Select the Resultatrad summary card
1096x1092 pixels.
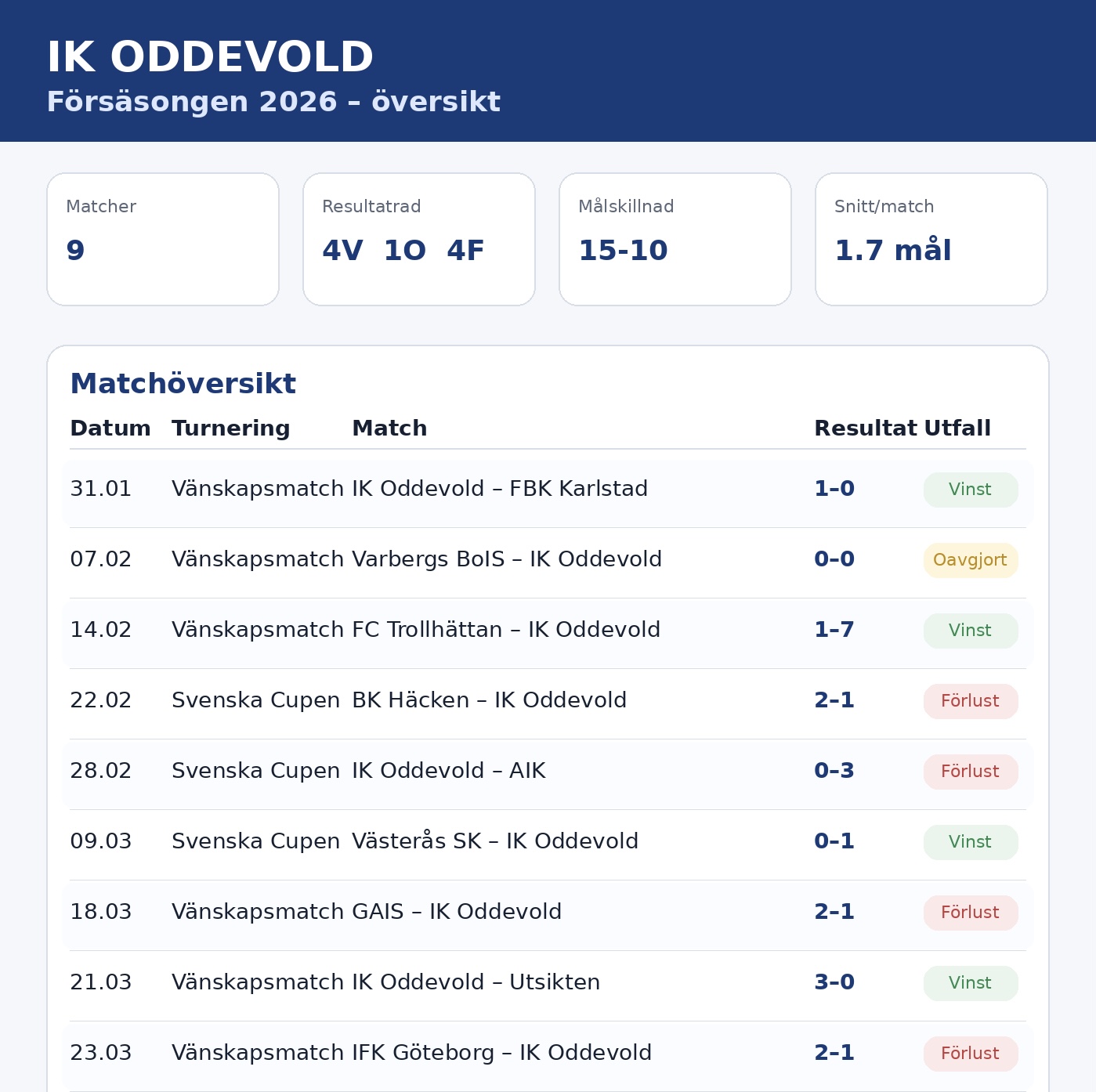tap(419, 239)
